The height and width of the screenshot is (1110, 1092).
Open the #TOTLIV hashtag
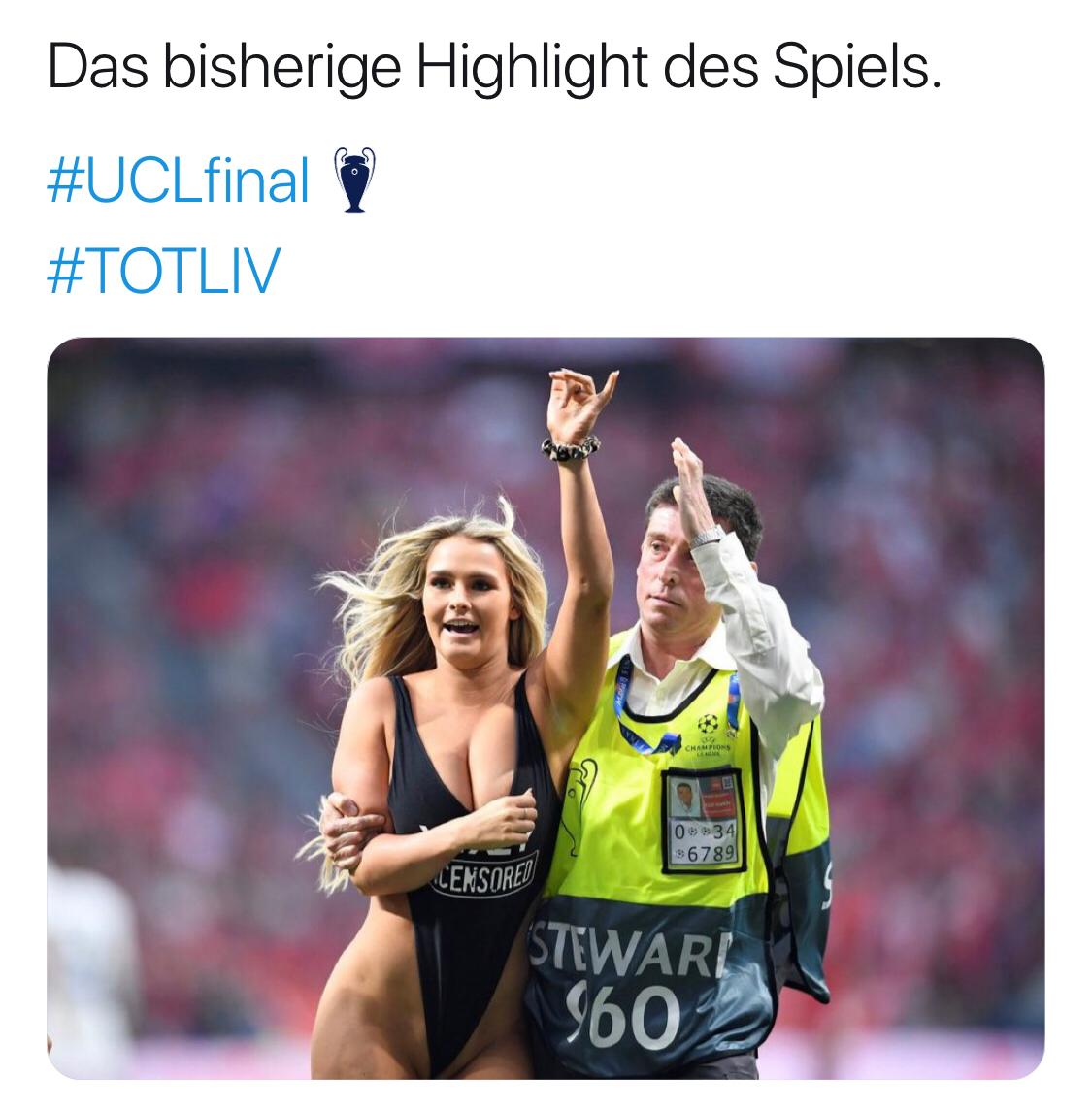(x=164, y=271)
